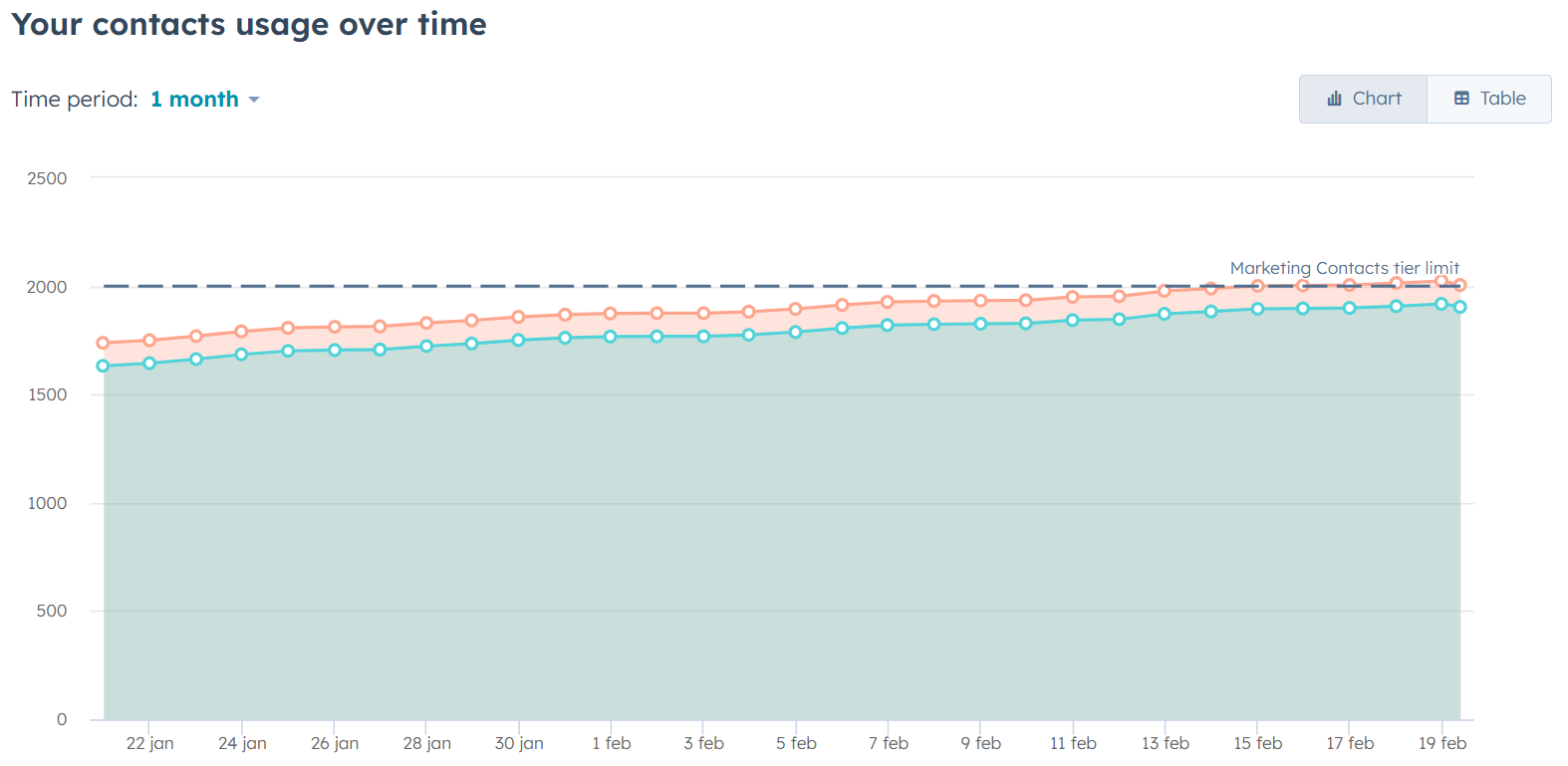The image size is (1568, 766).
Task: Switch to the Table view tab
Action: [1489, 99]
